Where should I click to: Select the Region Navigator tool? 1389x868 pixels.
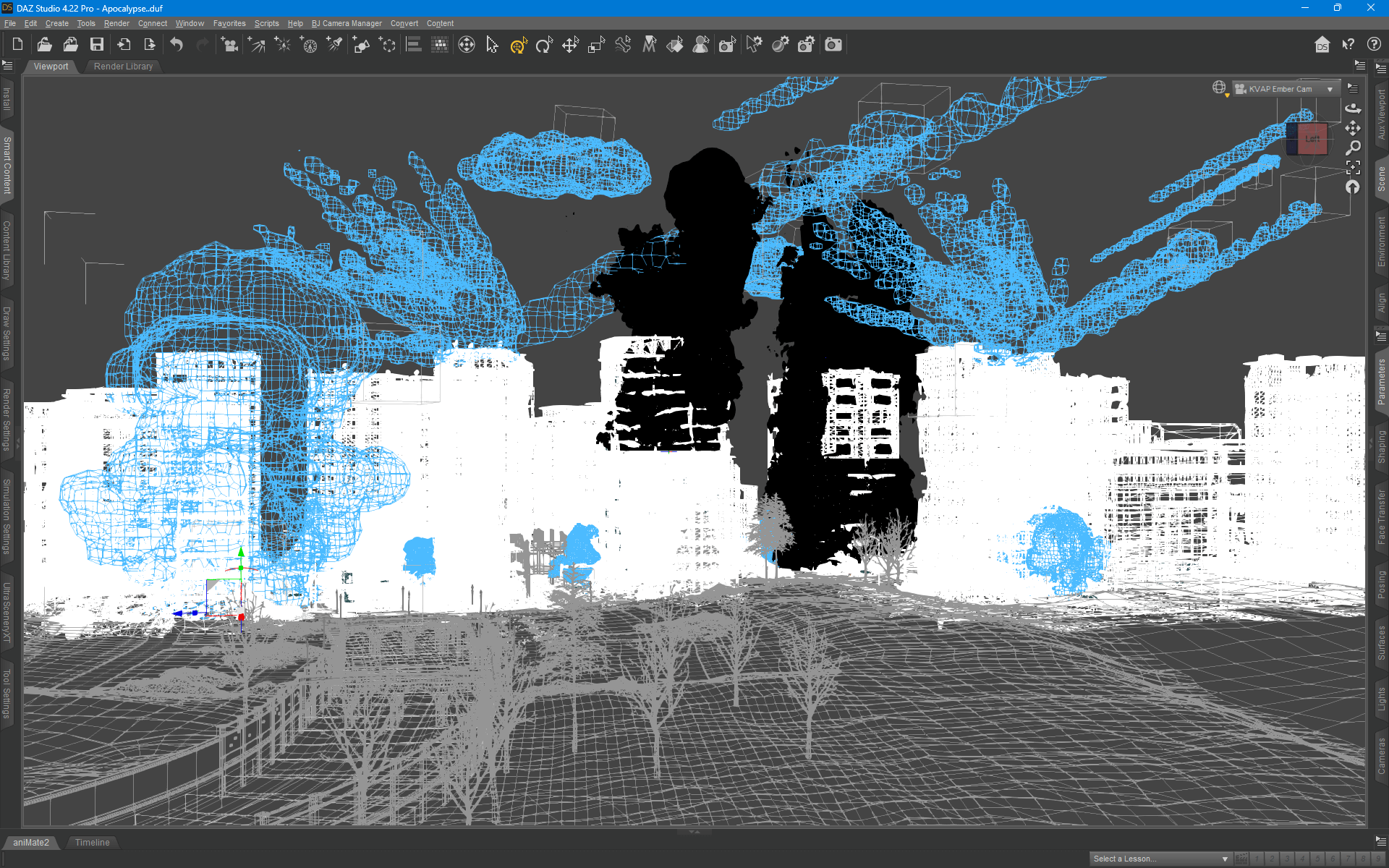(701, 45)
